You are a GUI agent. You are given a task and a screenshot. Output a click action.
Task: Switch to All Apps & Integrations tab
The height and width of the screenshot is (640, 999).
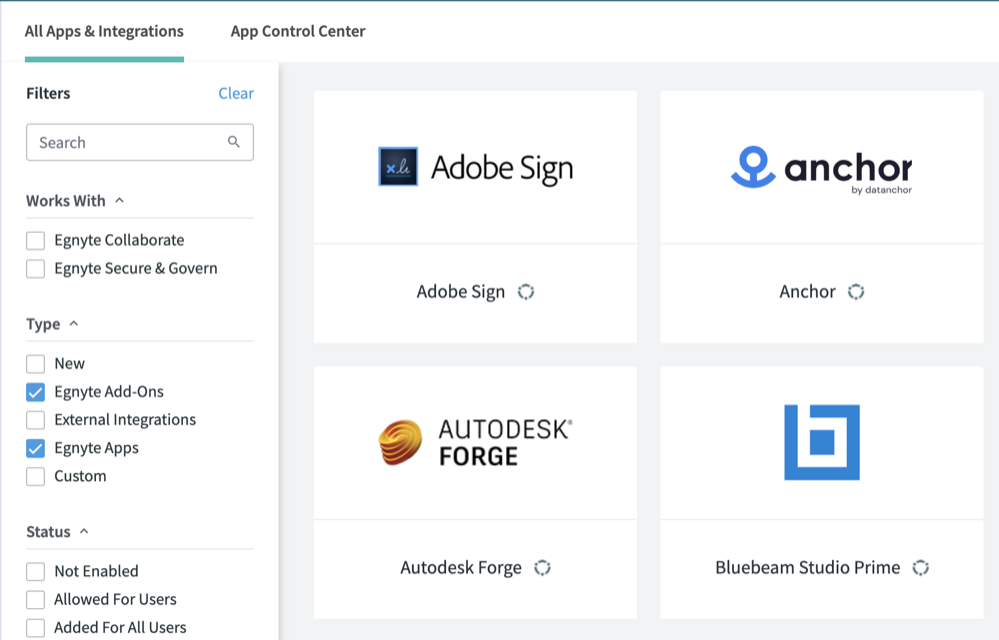[x=104, y=31]
